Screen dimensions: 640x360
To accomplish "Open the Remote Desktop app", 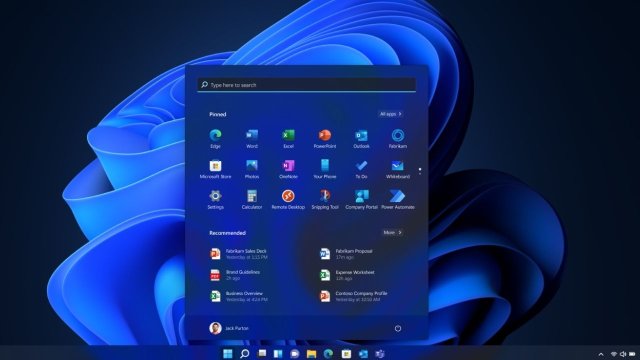I will click(x=288, y=200).
